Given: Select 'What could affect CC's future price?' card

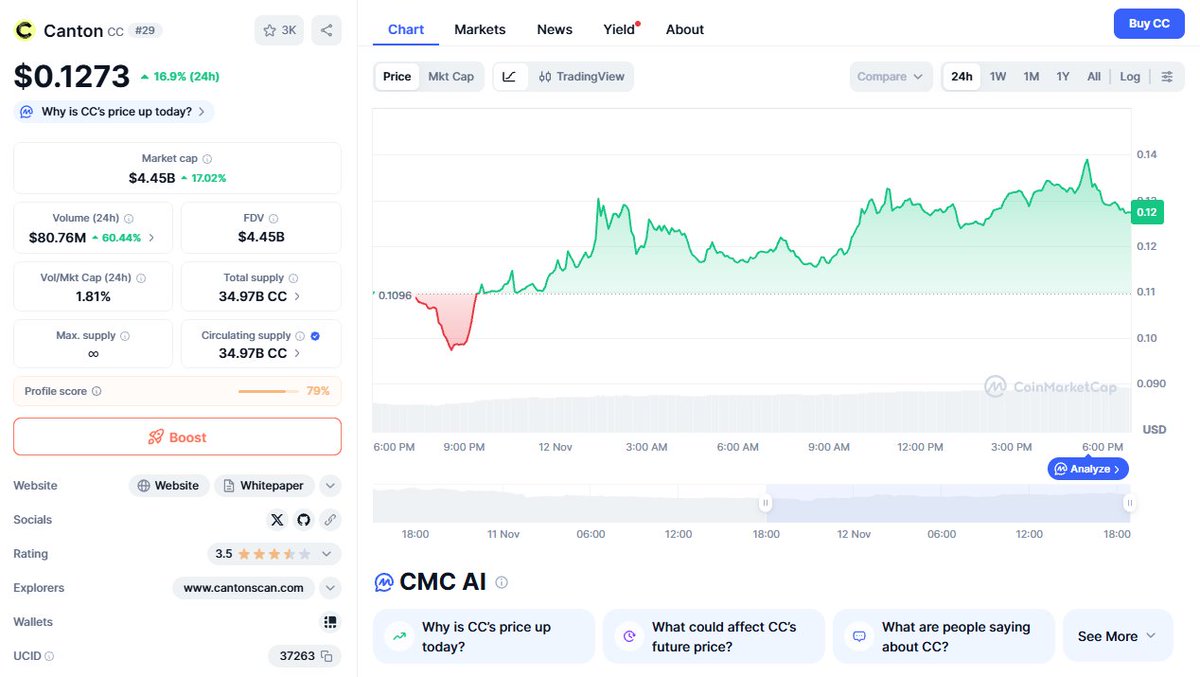Looking at the screenshot, I should [x=714, y=636].
